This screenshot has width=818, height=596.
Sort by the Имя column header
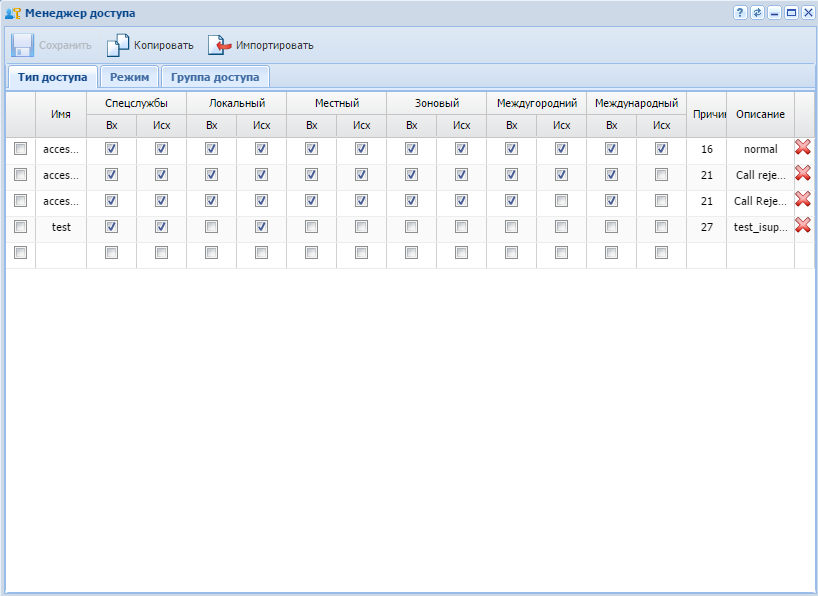[x=61, y=115]
